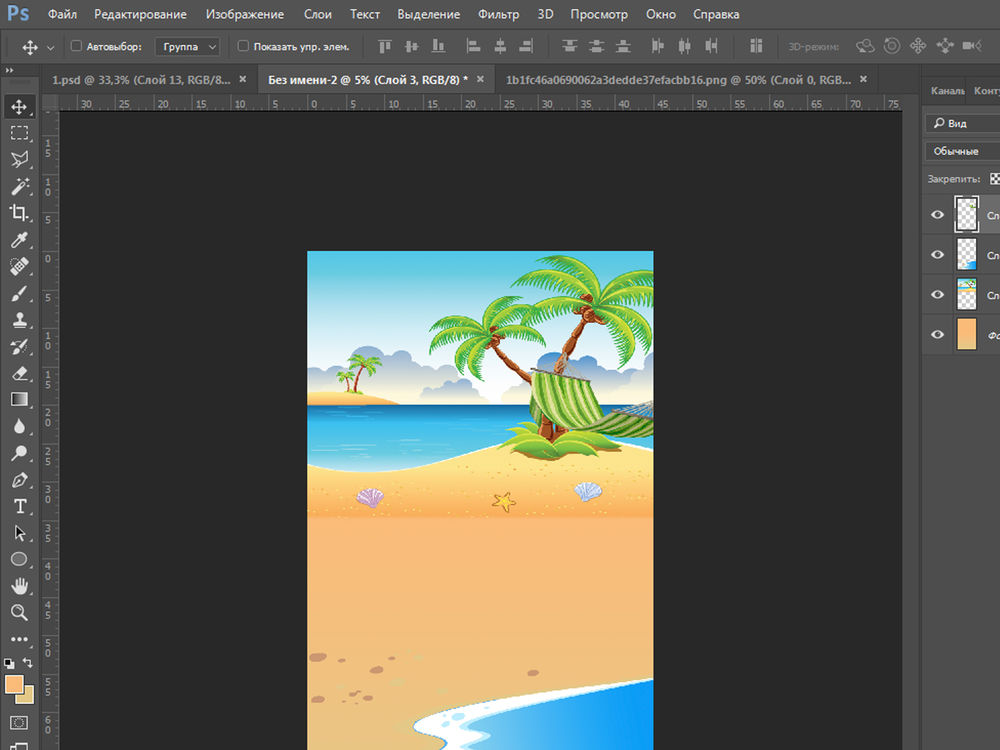The width and height of the screenshot is (1000, 750).
Task: Select the Brush tool
Action: [x=19, y=294]
